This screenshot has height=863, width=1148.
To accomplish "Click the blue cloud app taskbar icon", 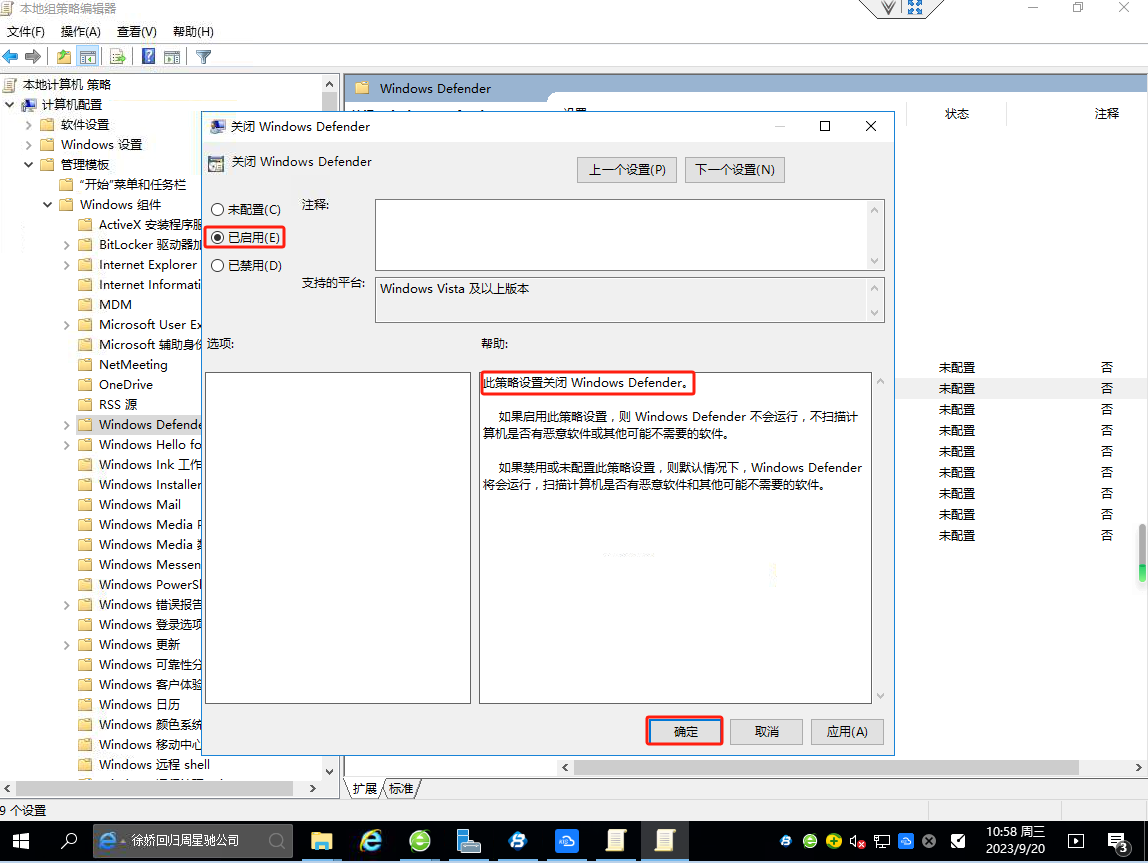I will [567, 841].
